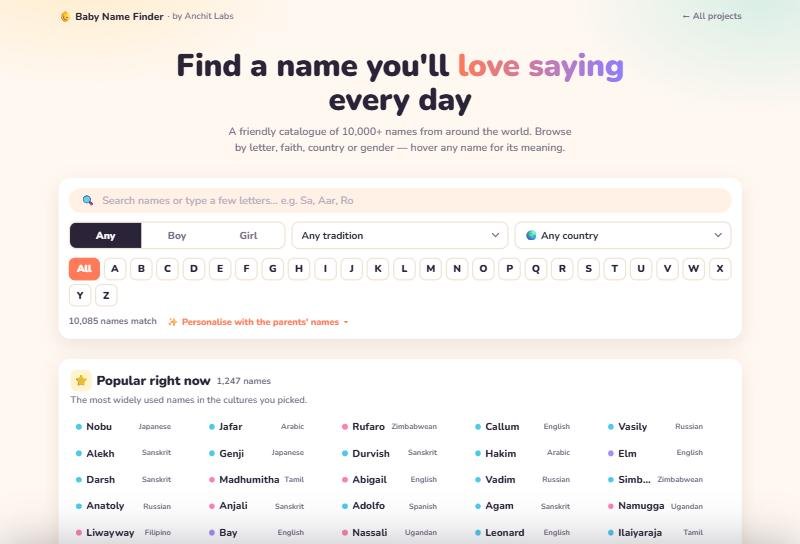Show names starting with P
The image size is (800, 544).
(510, 268)
